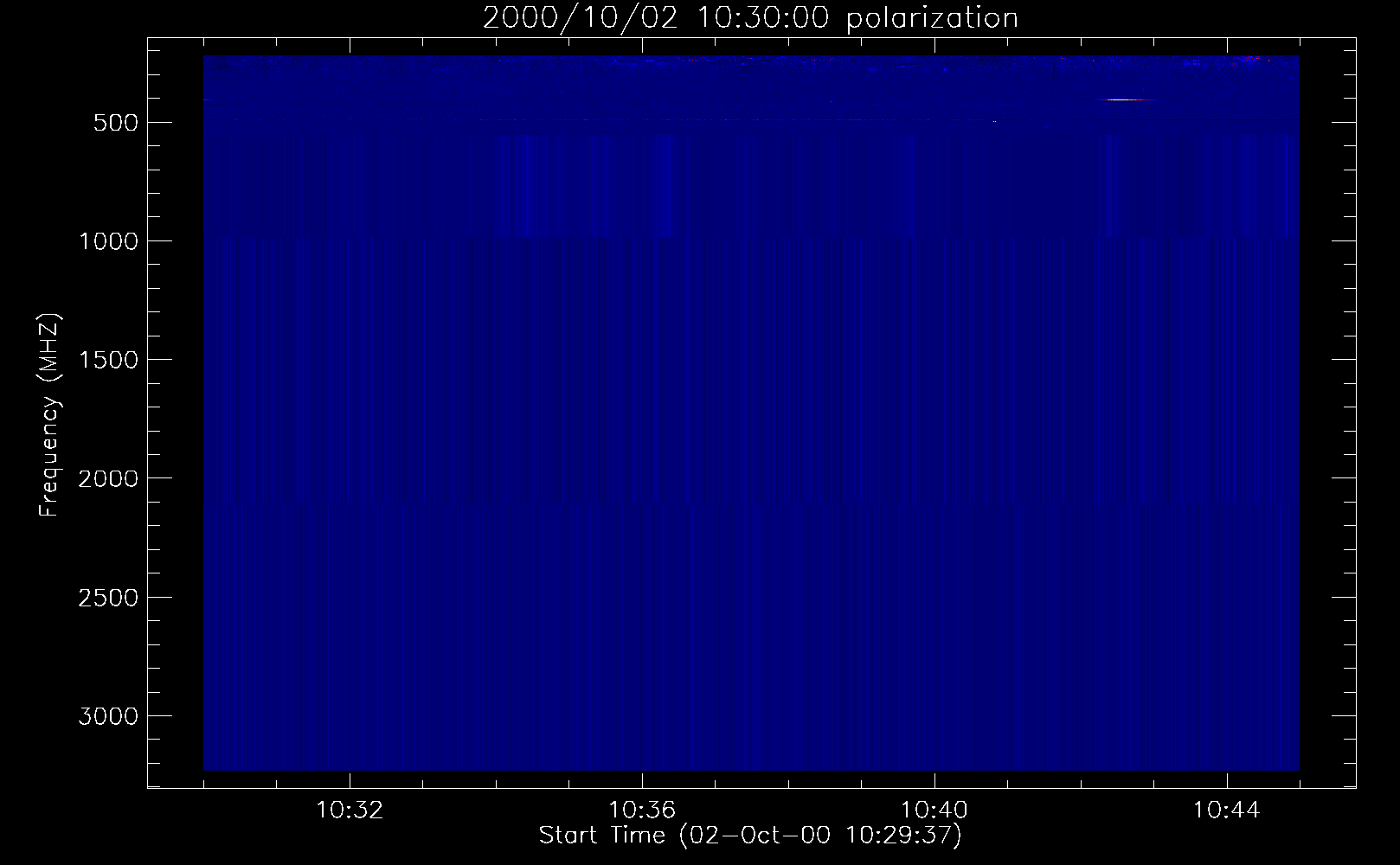Click the 'Start Time (02-Oct-00 10:29:37)' label
The width and height of the screenshot is (1400, 865).
click(750, 836)
